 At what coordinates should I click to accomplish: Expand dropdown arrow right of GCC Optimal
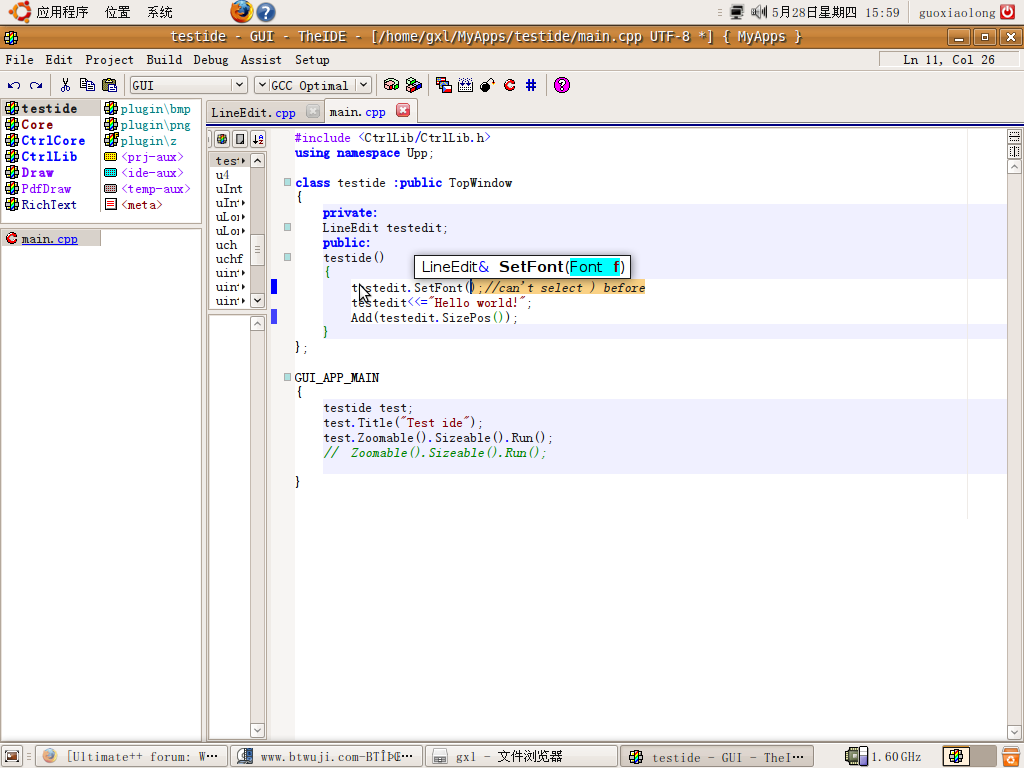coord(362,86)
